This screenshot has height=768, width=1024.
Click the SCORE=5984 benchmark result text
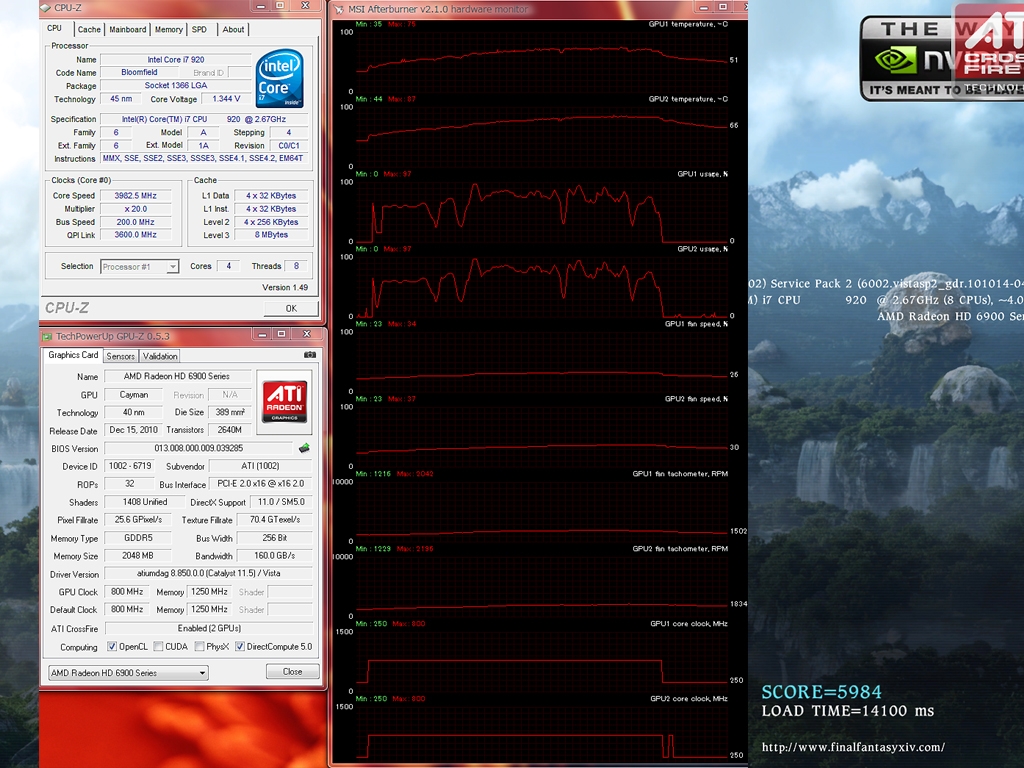(x=821, y=692)
